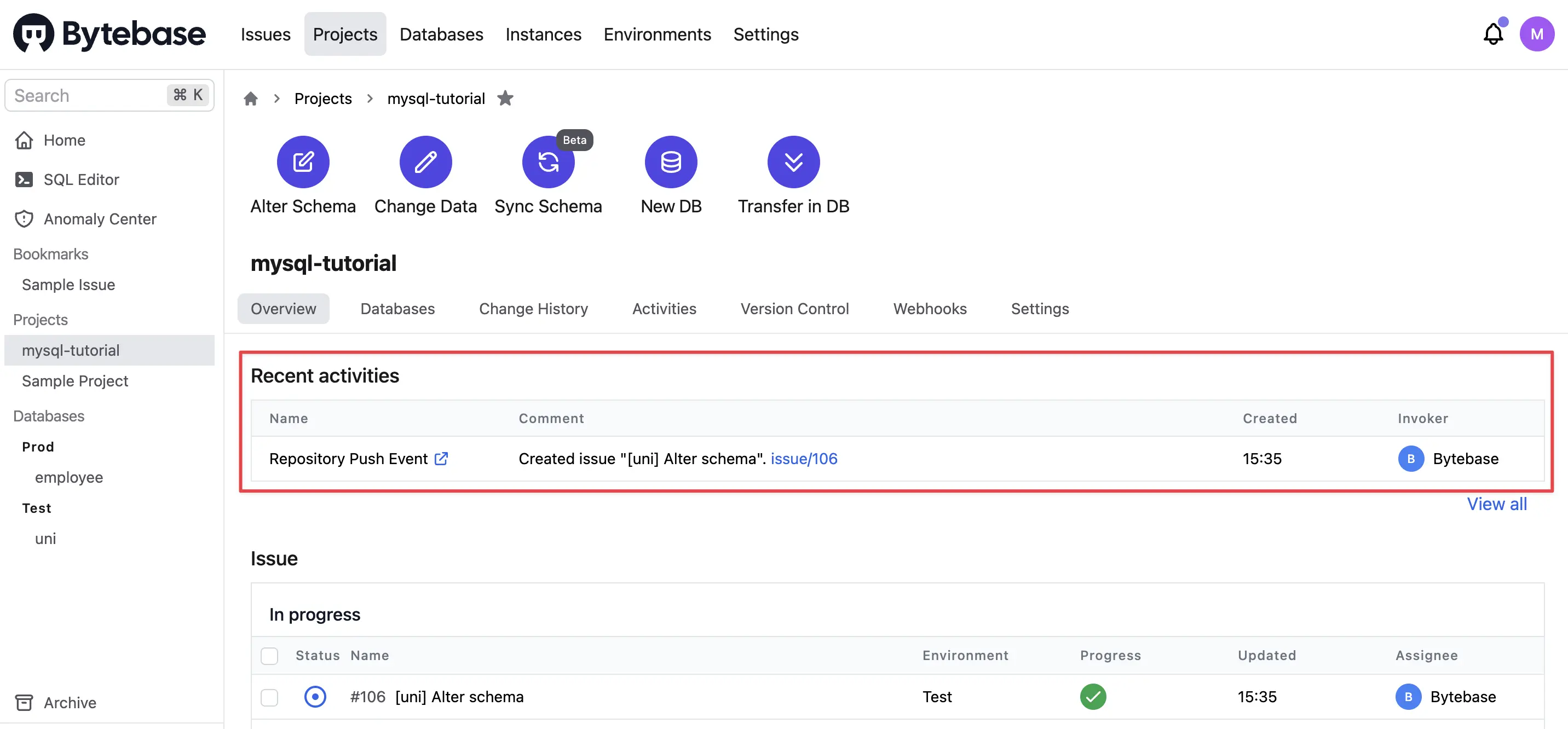Click the Transfer in DB label
This screenshot has height=729, width=1568.
793,206
